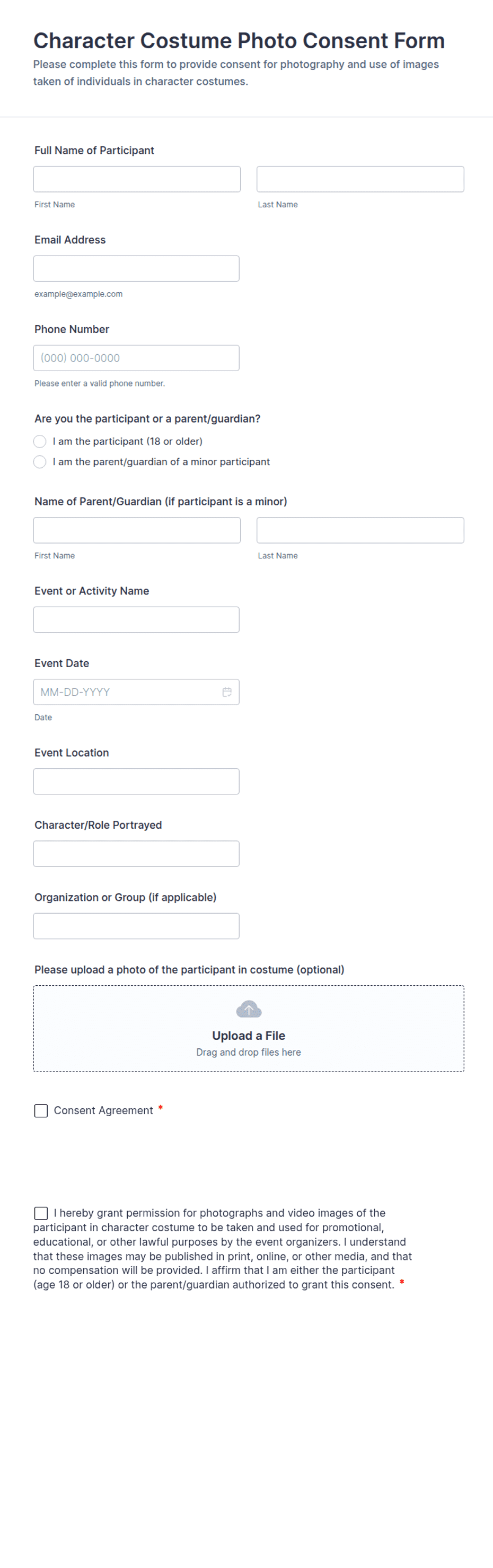Click the Consent Agreement label text

(x=103, y=1111)
